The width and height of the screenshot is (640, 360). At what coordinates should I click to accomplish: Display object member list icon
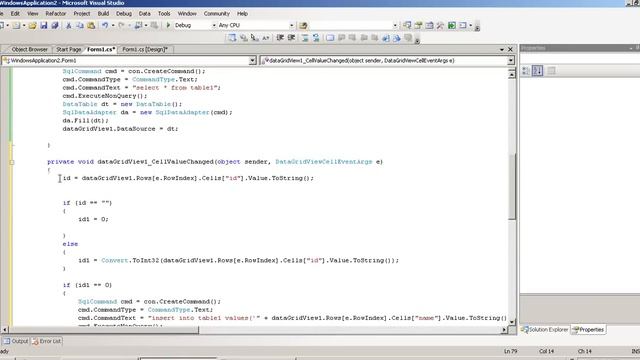click(232, 38)
